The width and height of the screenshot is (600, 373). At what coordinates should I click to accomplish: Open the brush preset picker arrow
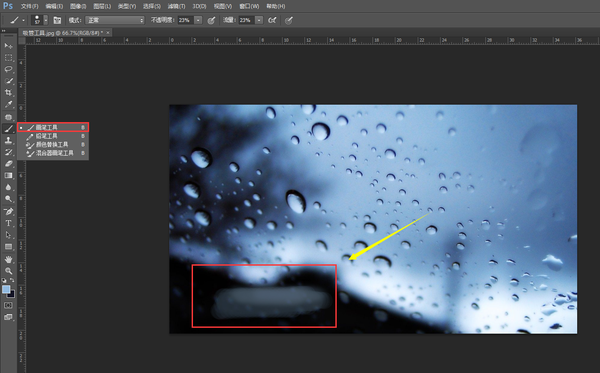46,20
